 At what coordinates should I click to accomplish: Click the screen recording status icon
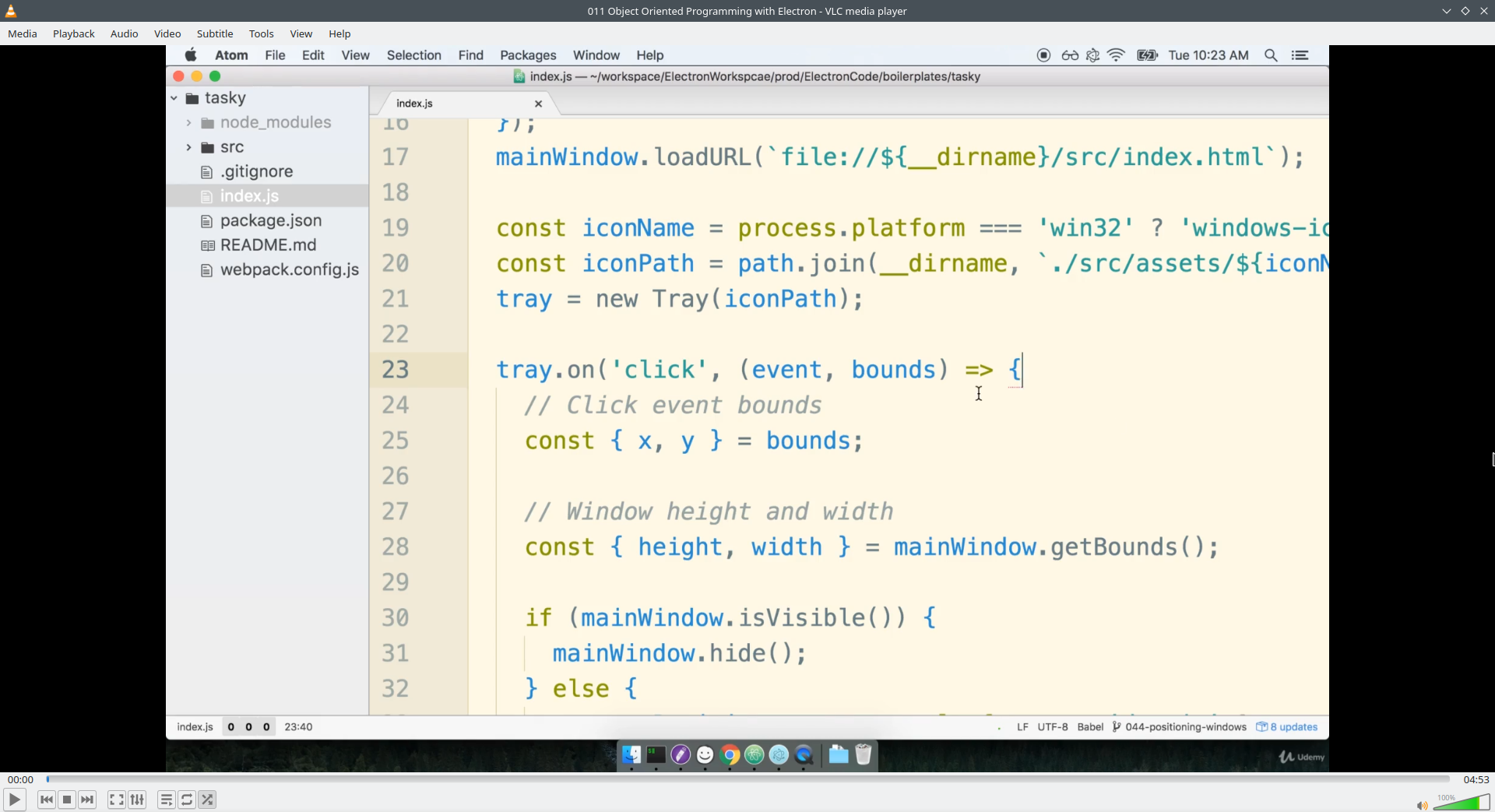1044,55
